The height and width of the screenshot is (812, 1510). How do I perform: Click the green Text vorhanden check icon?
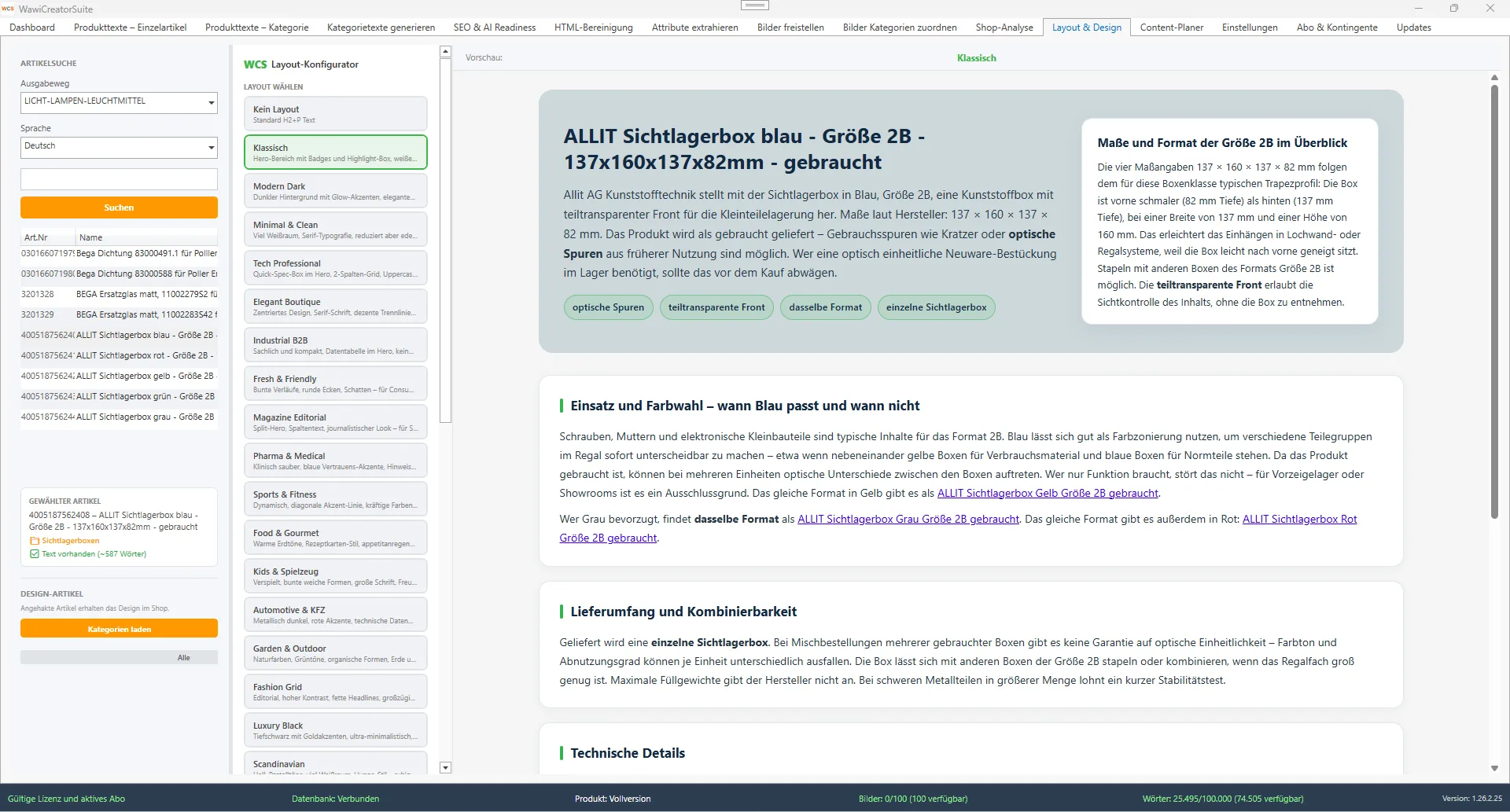tap(36, 554)
